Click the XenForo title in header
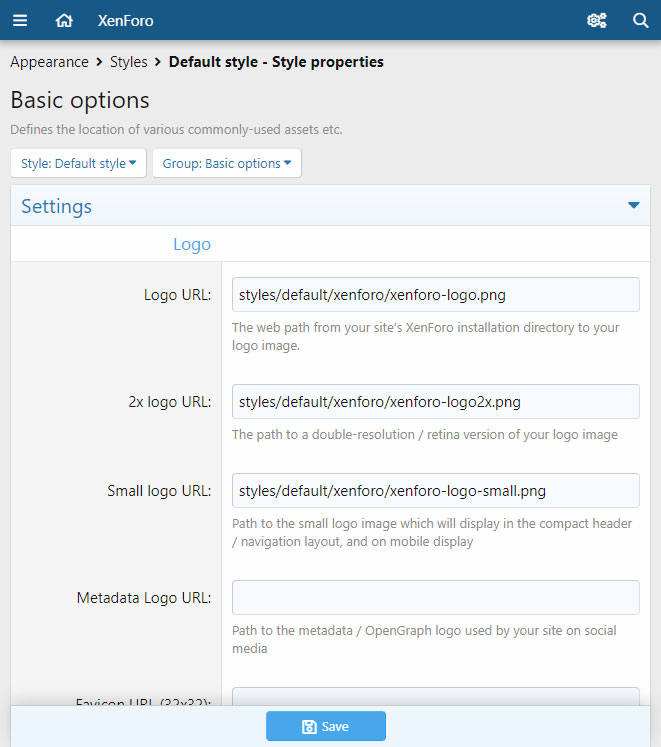661x747 pixels. [x=126, y=20]
